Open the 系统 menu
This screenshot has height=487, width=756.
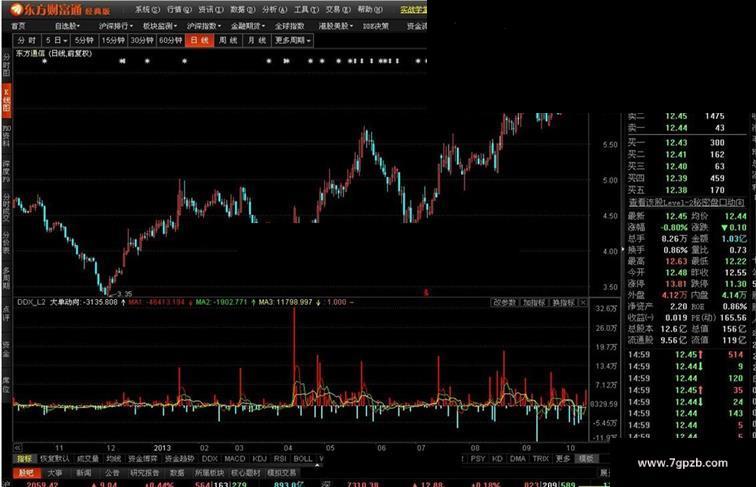[147, 9]
